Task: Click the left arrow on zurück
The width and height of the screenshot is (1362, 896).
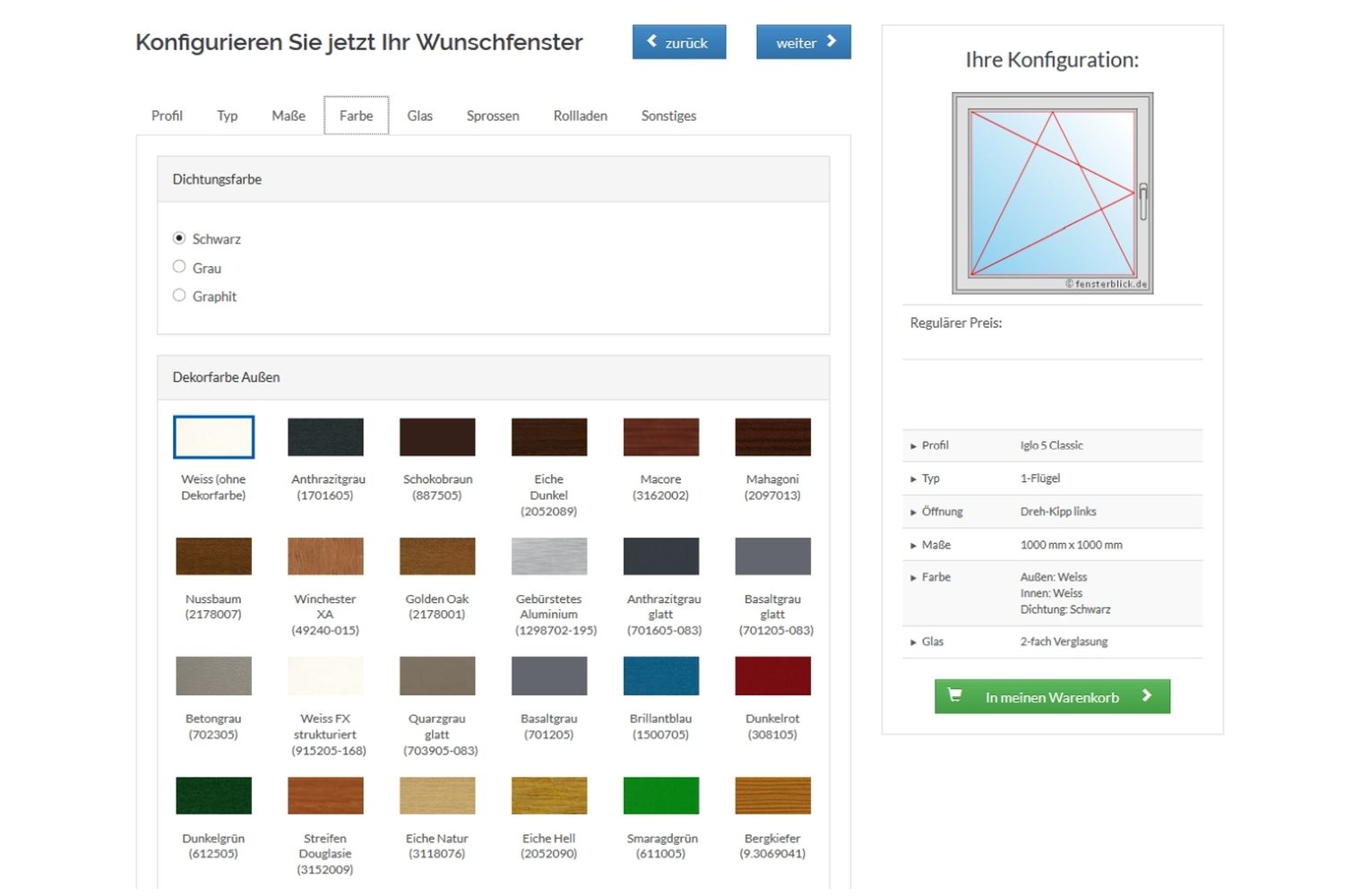Action: [x=651, y=41]
